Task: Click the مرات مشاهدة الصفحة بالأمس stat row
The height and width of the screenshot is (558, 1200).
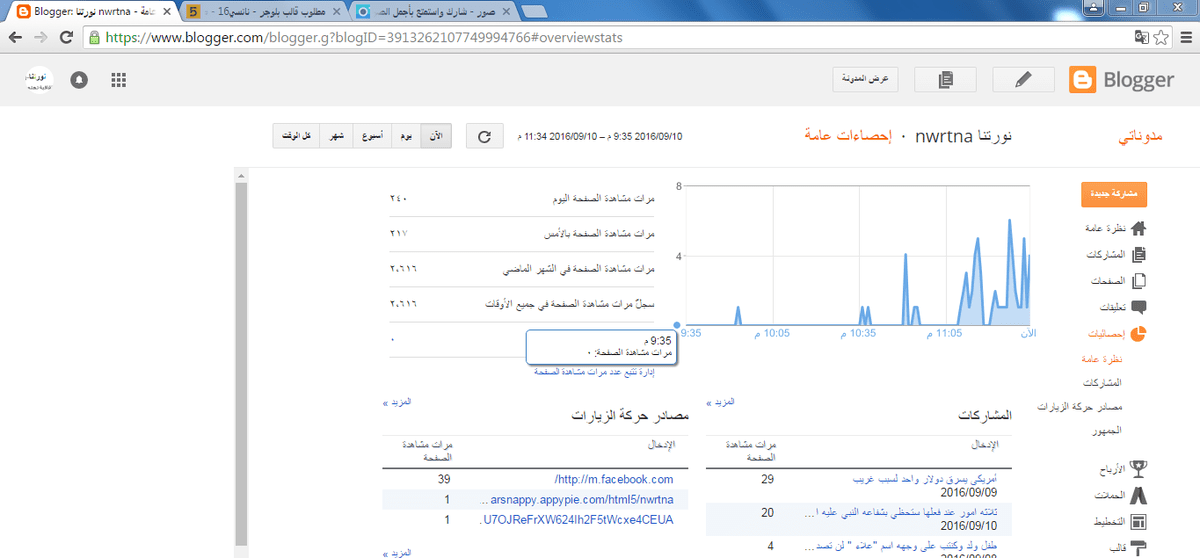Action: pyautogui.click(x=523, y=233)
